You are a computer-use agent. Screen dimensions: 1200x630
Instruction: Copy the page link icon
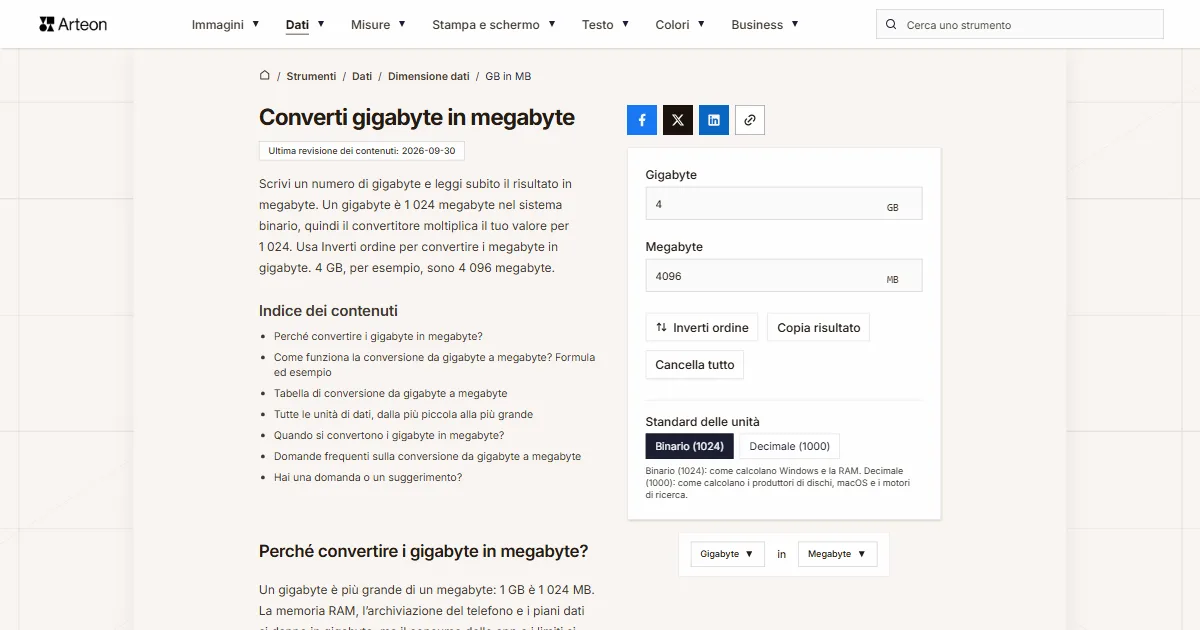pos(750,120)
